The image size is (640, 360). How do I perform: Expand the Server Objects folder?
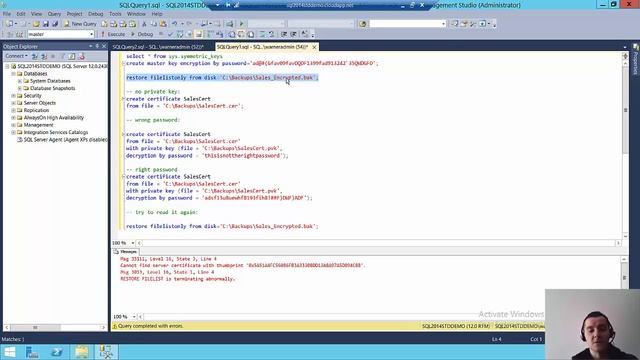[13, 103]
